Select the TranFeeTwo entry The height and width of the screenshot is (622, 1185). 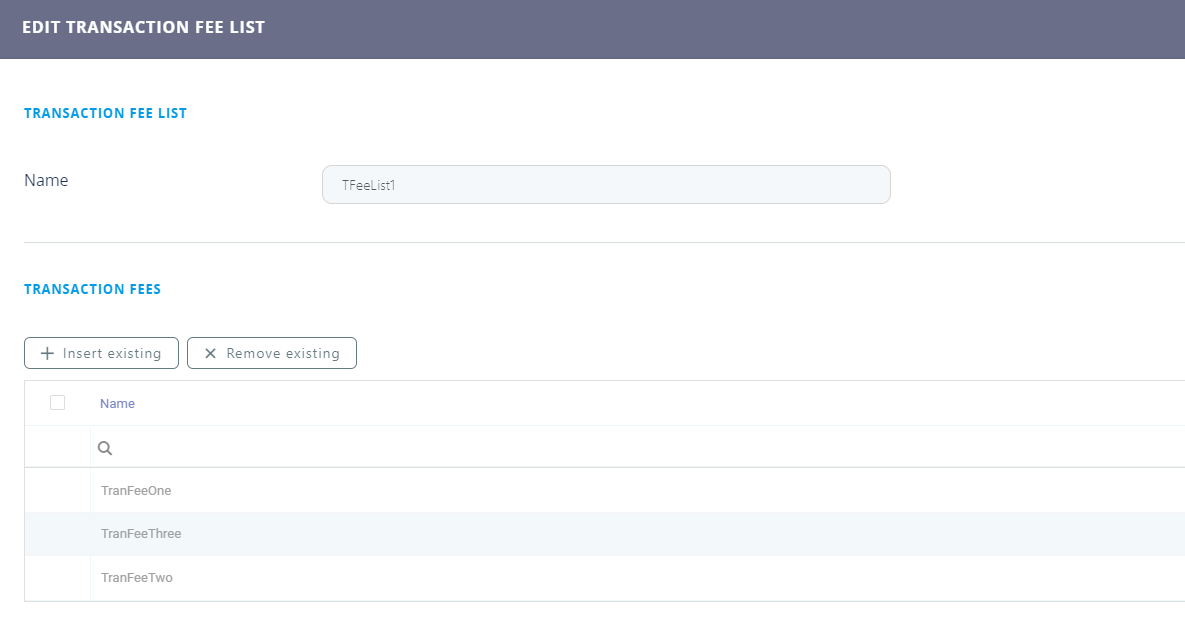[137, 578]
